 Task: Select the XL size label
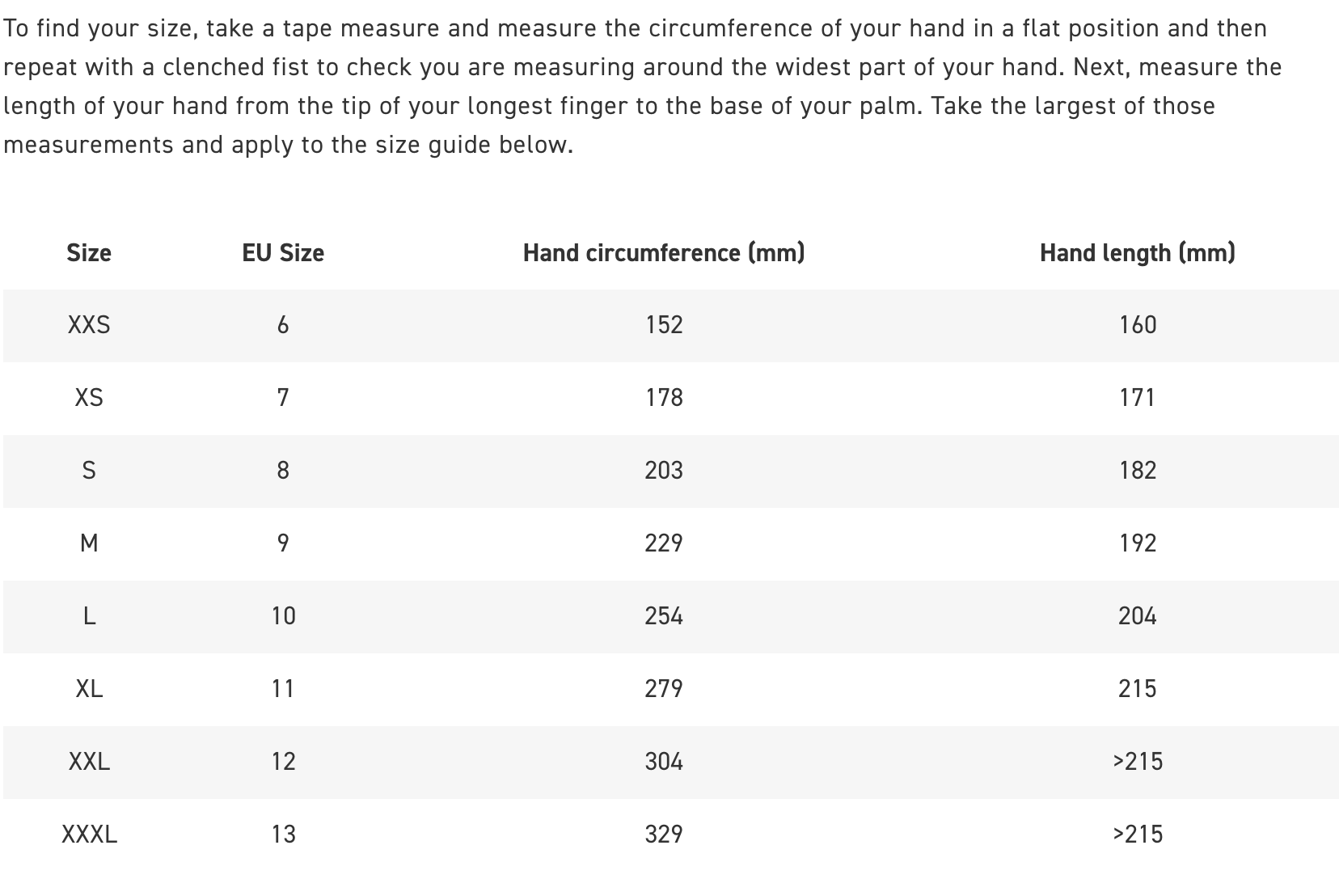pos(89,689)
